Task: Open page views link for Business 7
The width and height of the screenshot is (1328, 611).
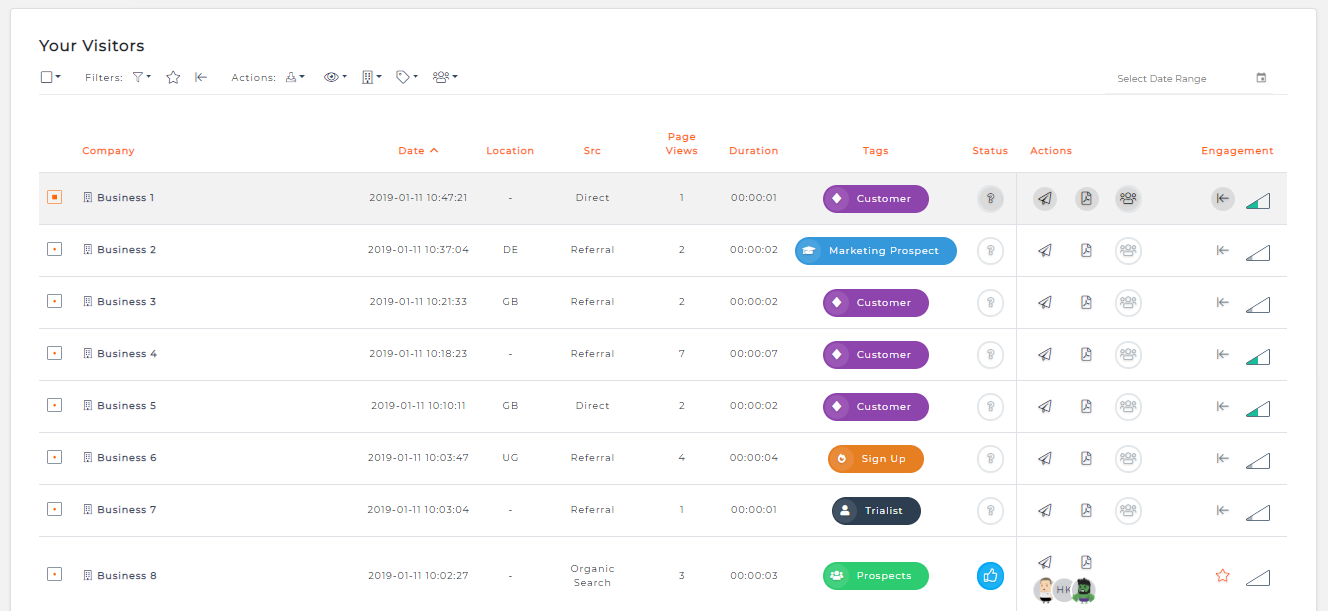Action: (681, 509)
